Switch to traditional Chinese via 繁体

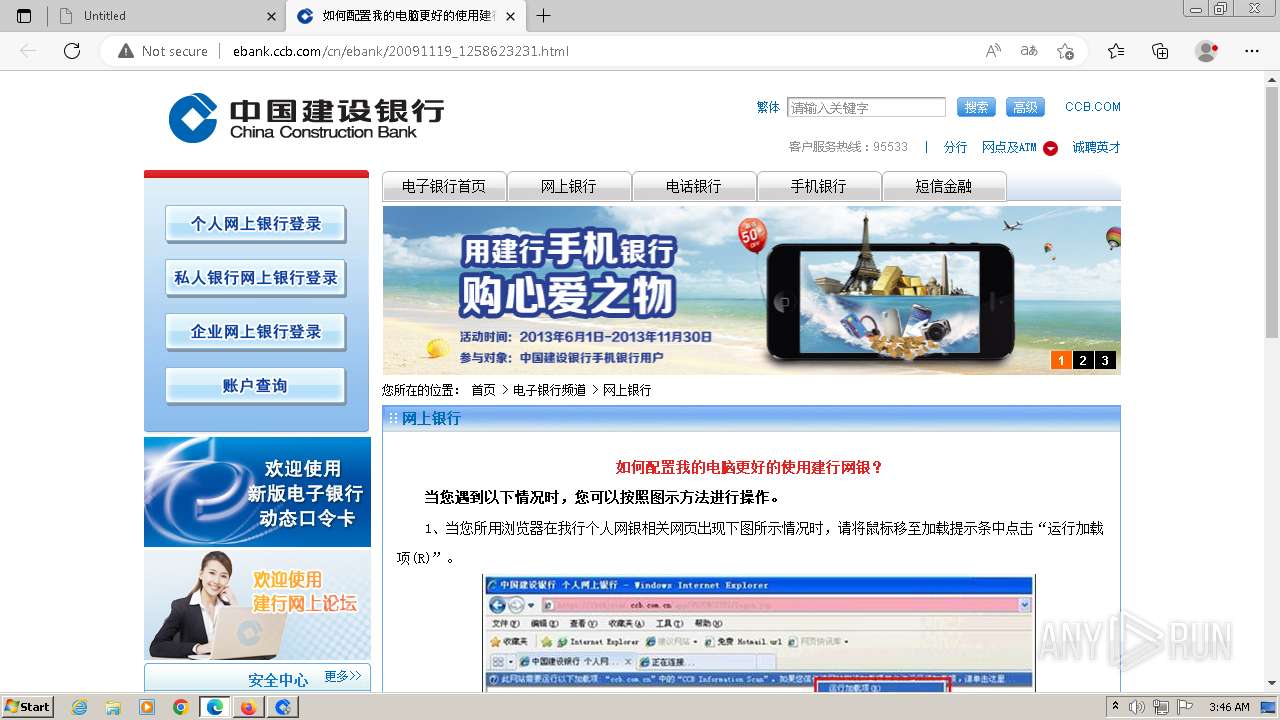click(x=768, y=107)
